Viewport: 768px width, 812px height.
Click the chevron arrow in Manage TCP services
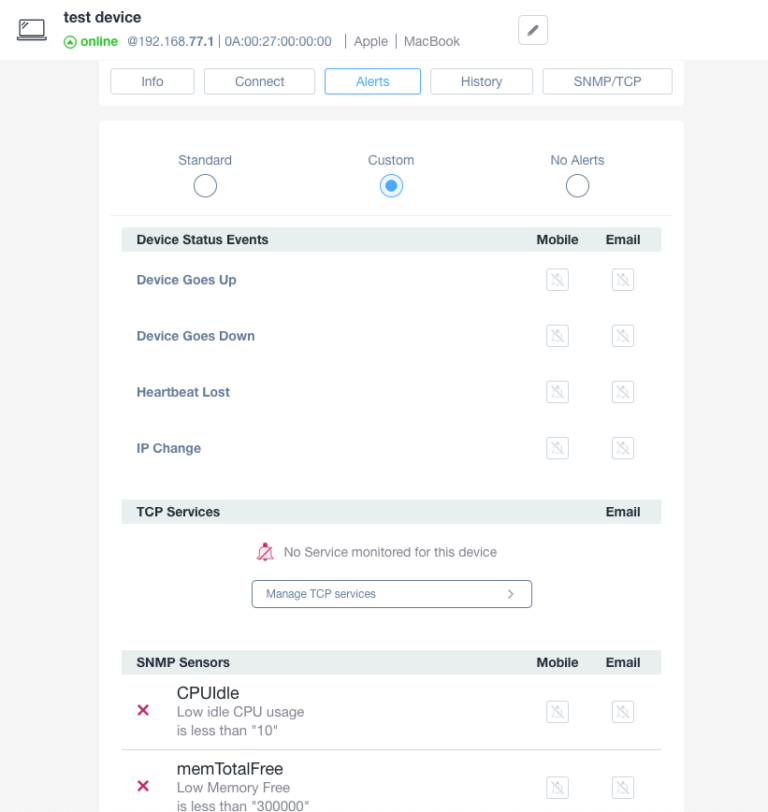click(511, 594)
